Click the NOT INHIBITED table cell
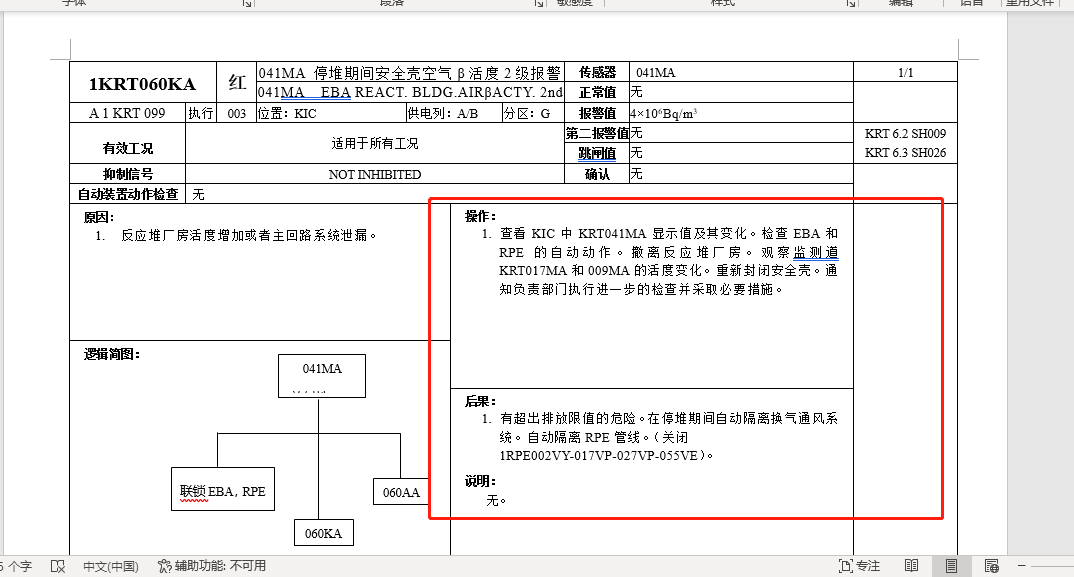Viewport: 1074px width, 577px height. (x=375, y=174)
